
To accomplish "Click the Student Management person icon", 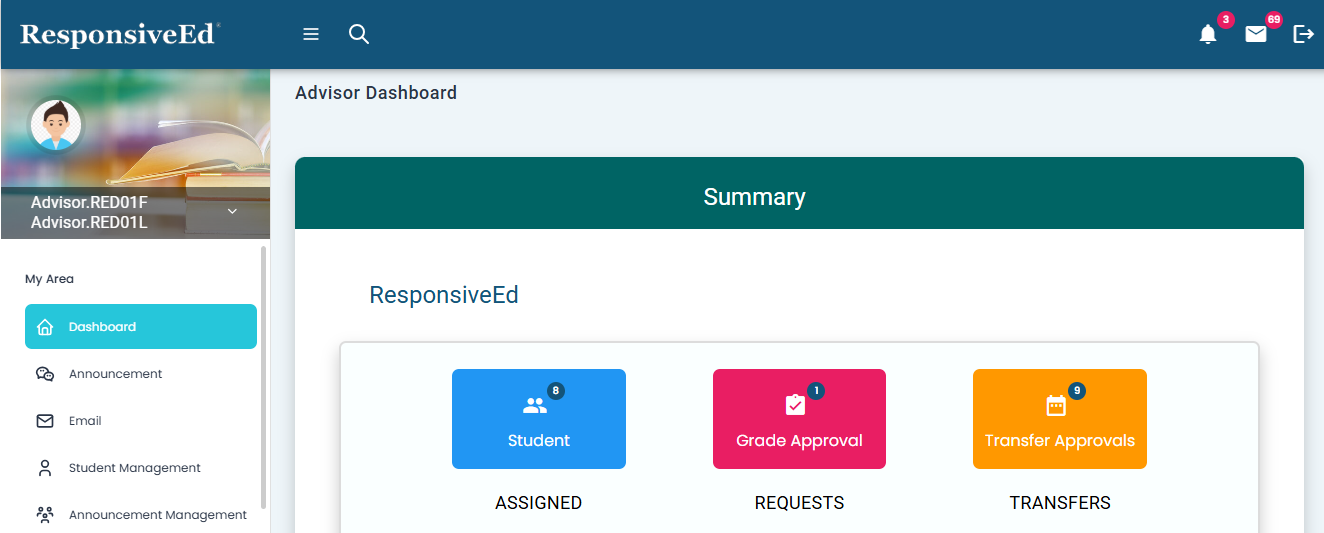I will (45, 468).
